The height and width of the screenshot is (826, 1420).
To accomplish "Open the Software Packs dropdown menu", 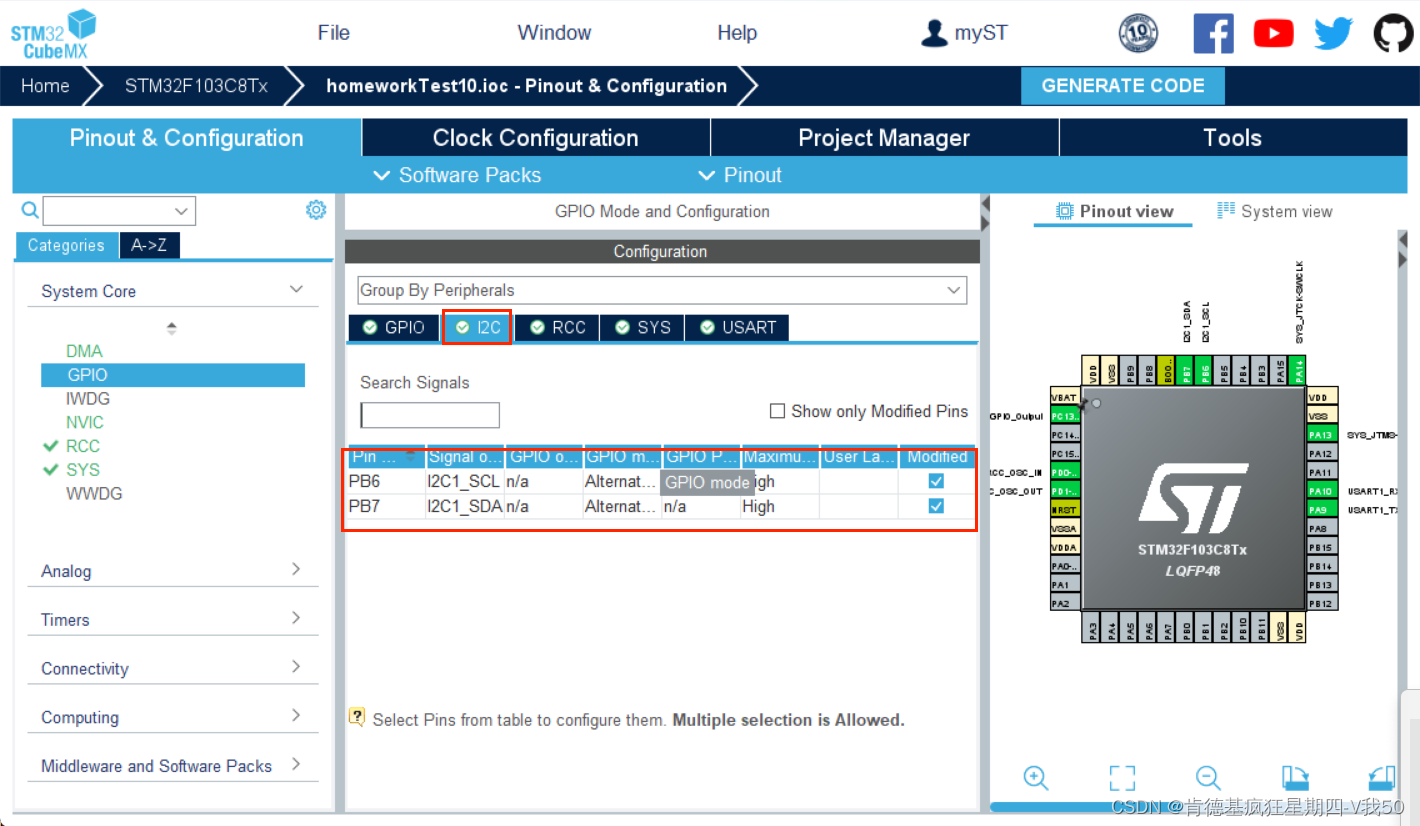I will point(457,175).
